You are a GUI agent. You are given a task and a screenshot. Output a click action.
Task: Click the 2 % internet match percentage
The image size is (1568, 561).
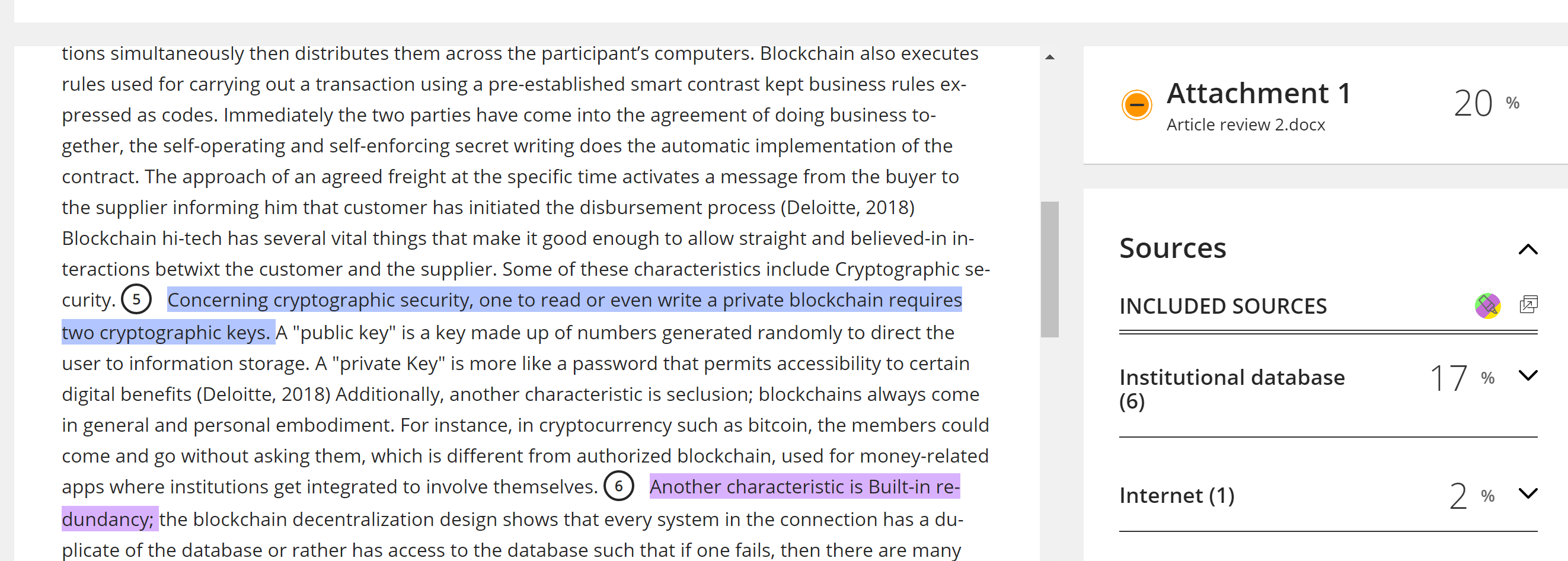click(x=1472, y=496)
